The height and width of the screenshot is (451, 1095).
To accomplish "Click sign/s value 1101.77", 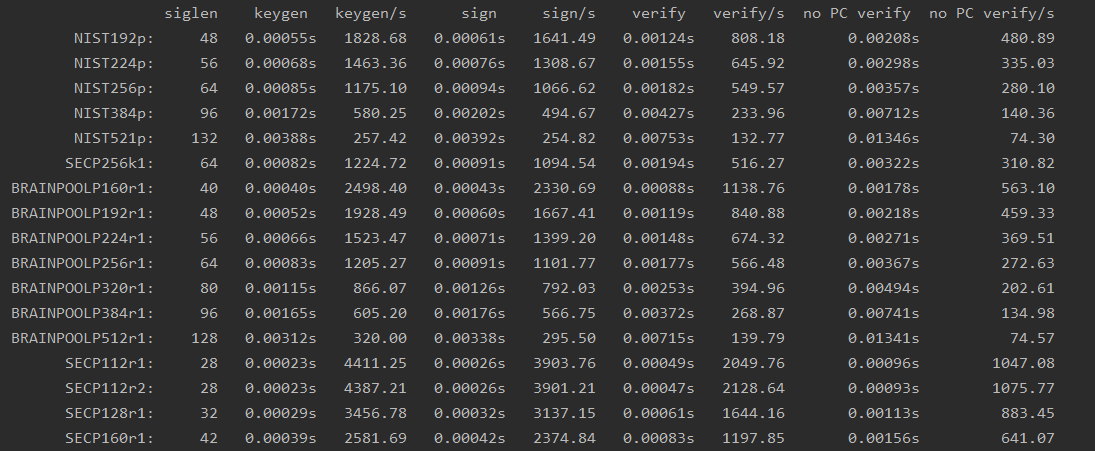I will click(x=565, y=264).
